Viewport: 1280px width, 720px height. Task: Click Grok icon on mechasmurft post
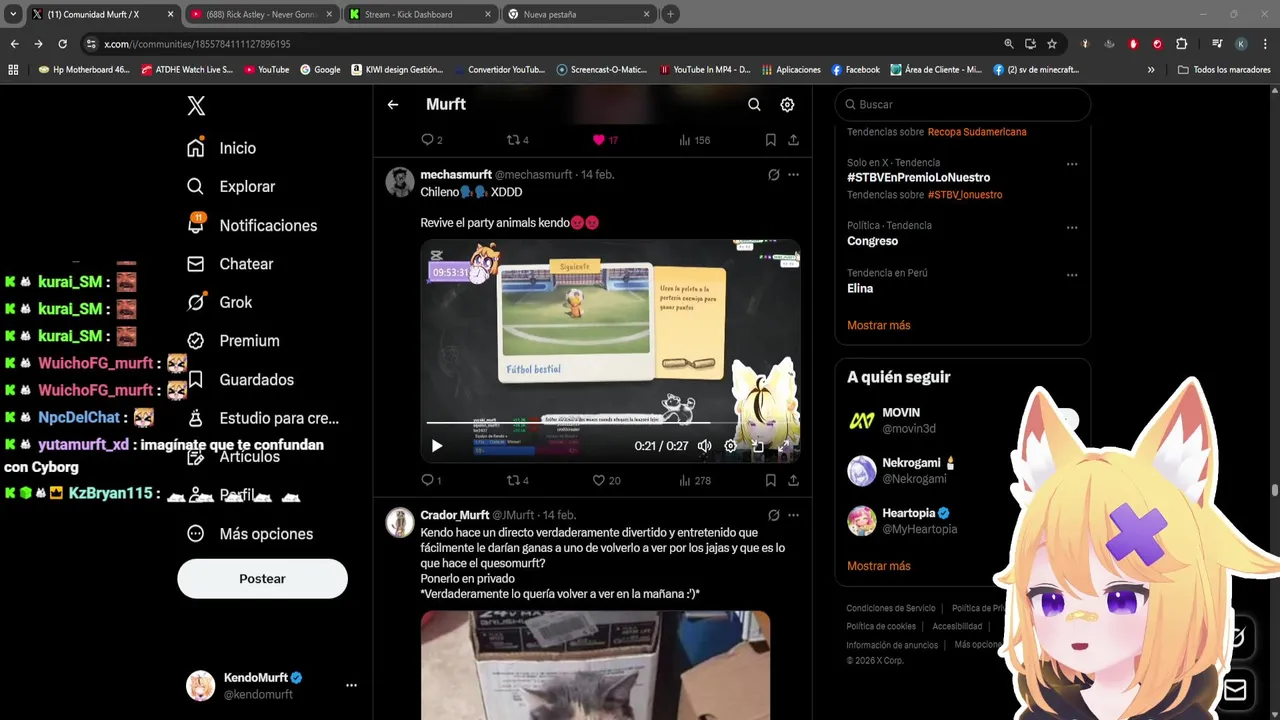pos(773,174)
